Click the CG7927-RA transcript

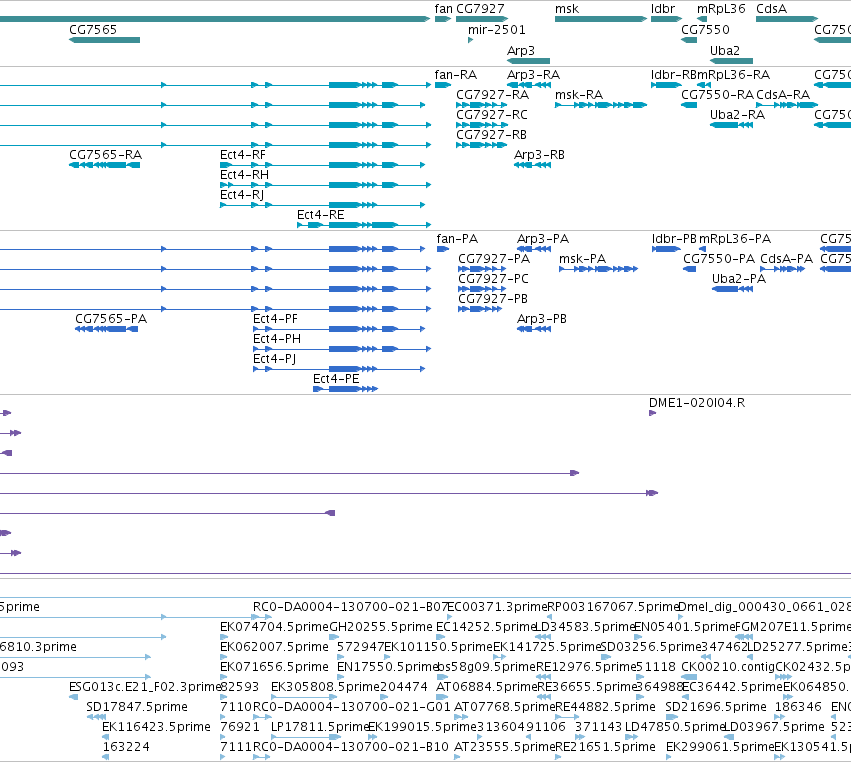click(481, 105)
